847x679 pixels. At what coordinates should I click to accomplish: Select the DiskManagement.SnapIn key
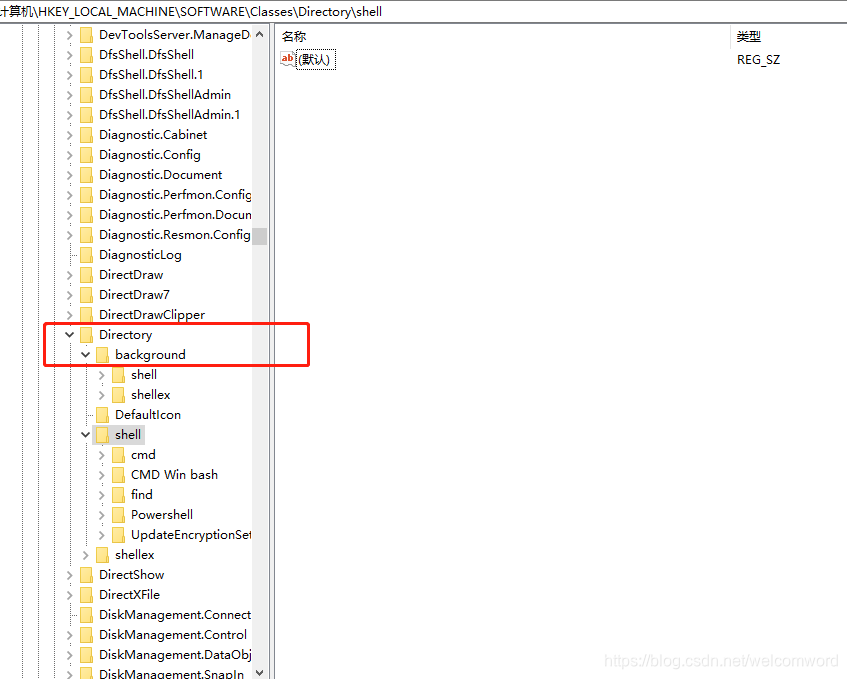point(171,674)
